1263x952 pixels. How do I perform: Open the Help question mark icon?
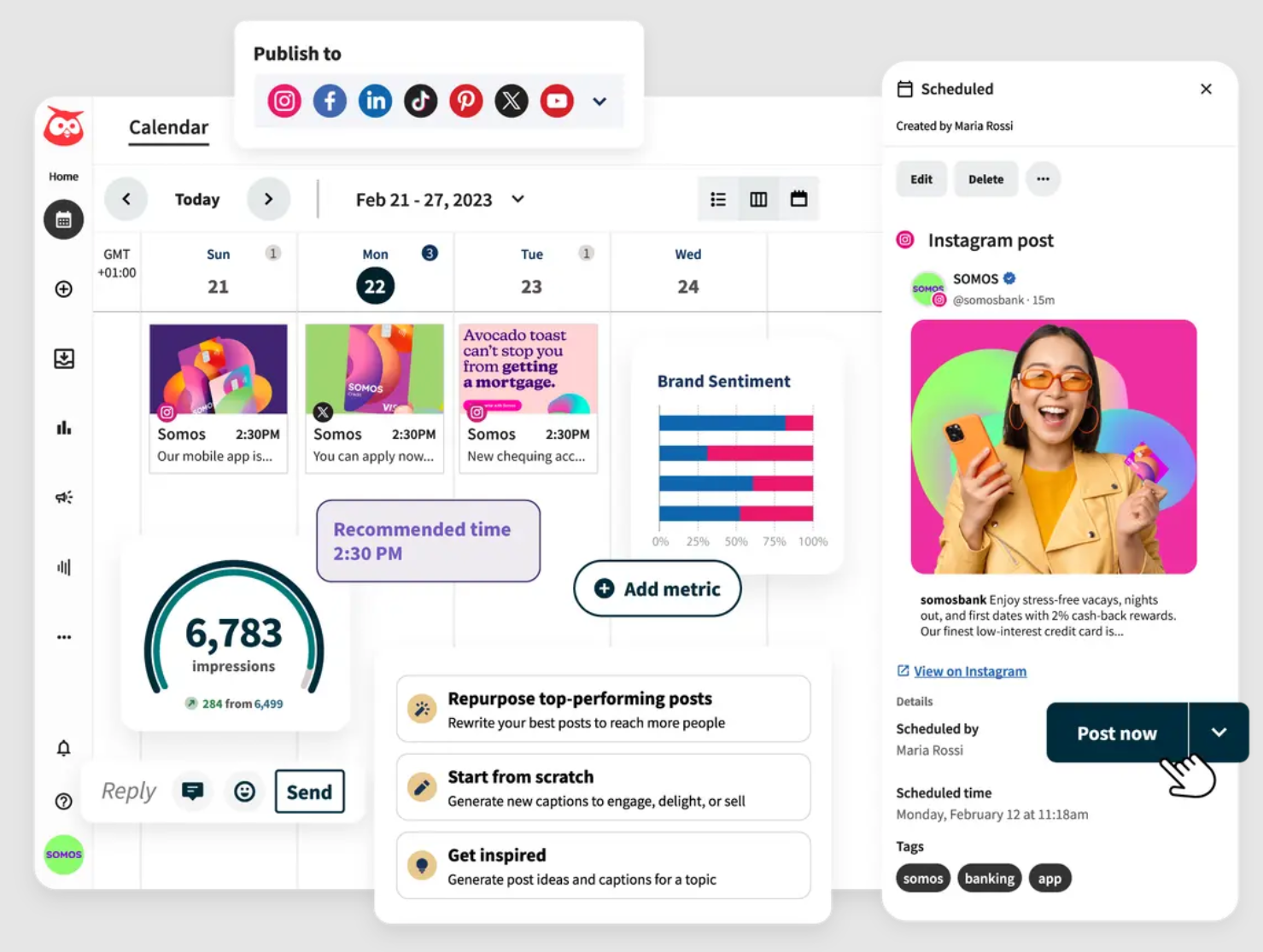(x=63, y=801)
